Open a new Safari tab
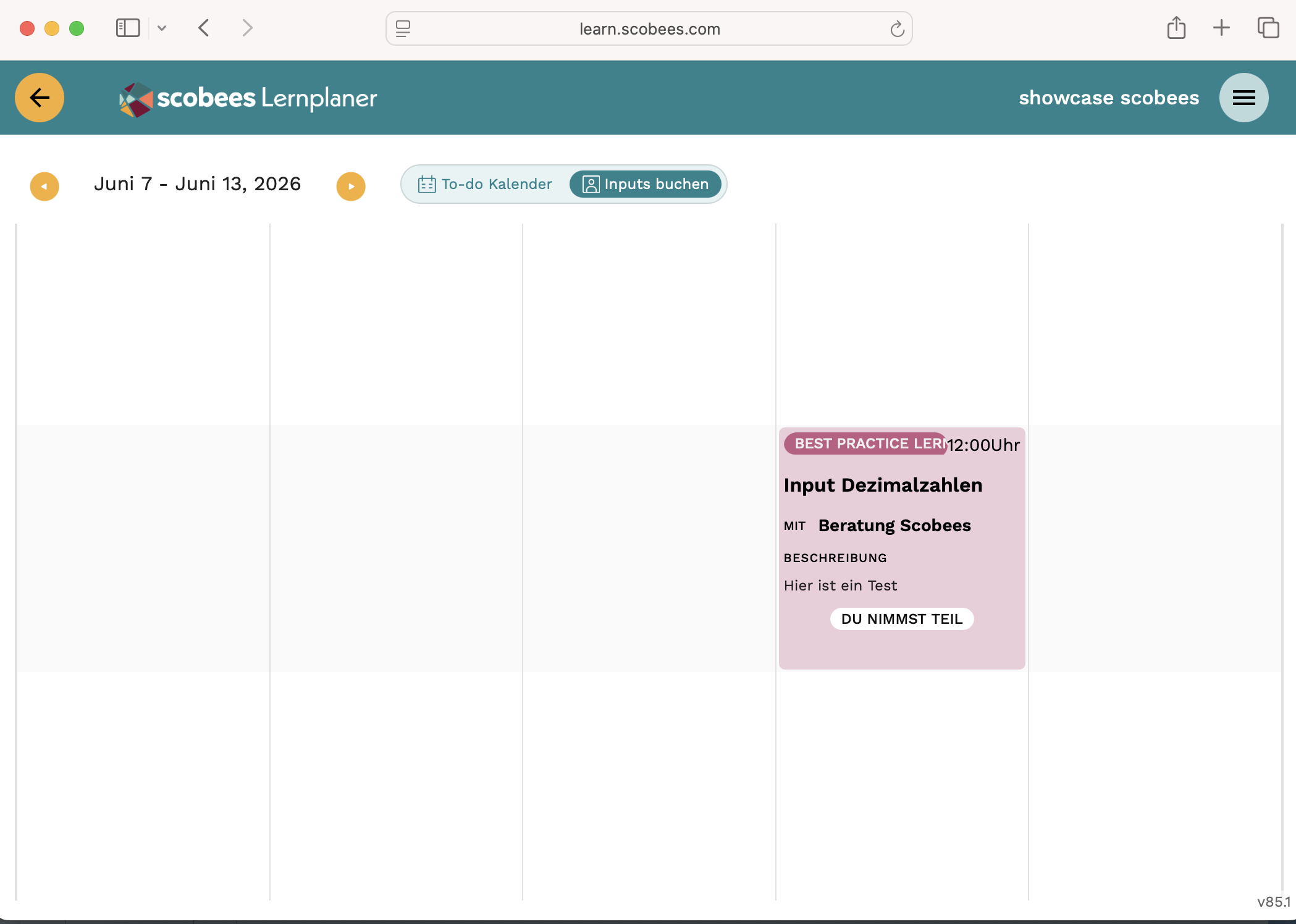The width and height of the screenshot is (1296, 924). click(1221, 28)
